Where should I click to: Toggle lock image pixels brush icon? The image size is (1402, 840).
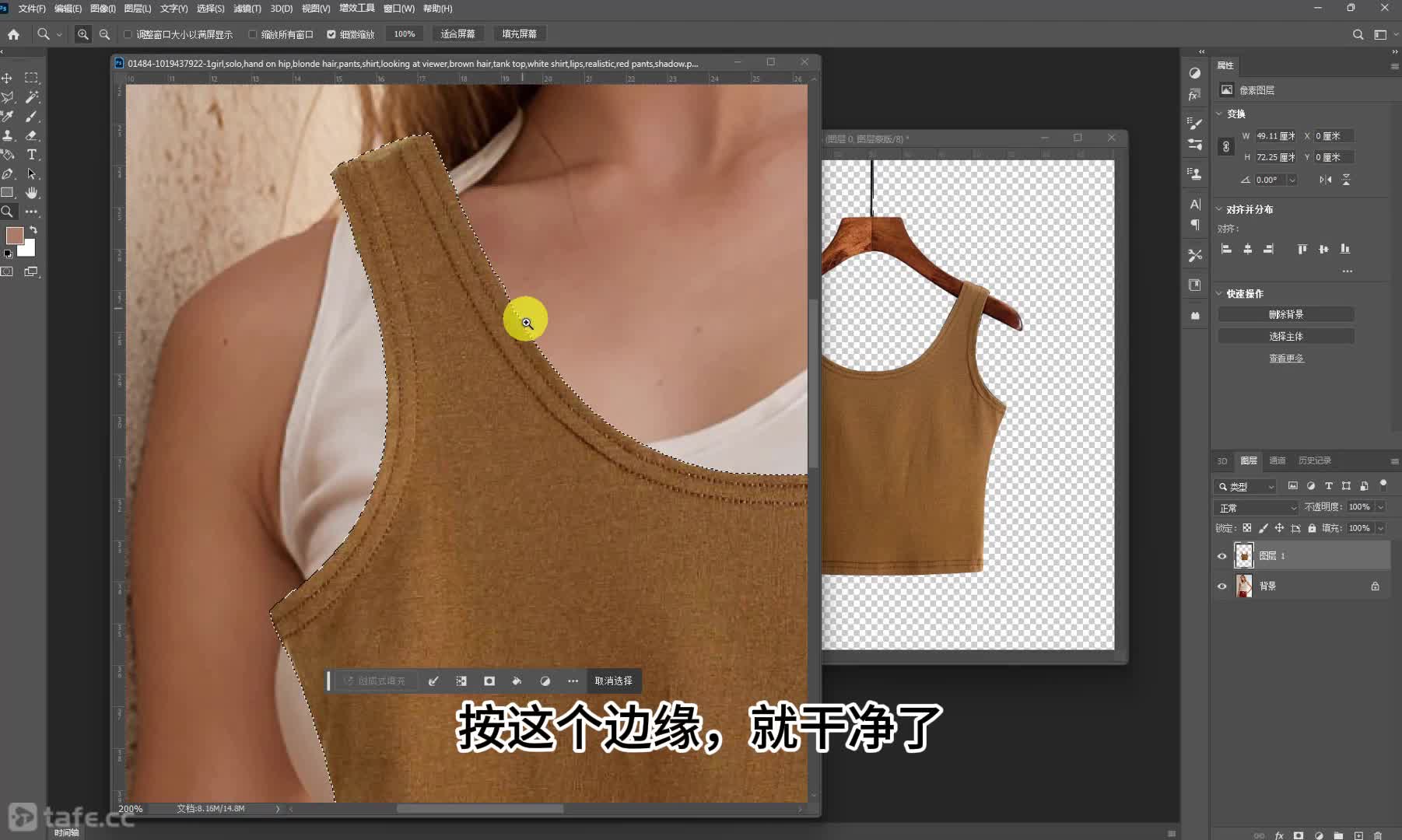pyautogui.click(x=1264, y=528)
